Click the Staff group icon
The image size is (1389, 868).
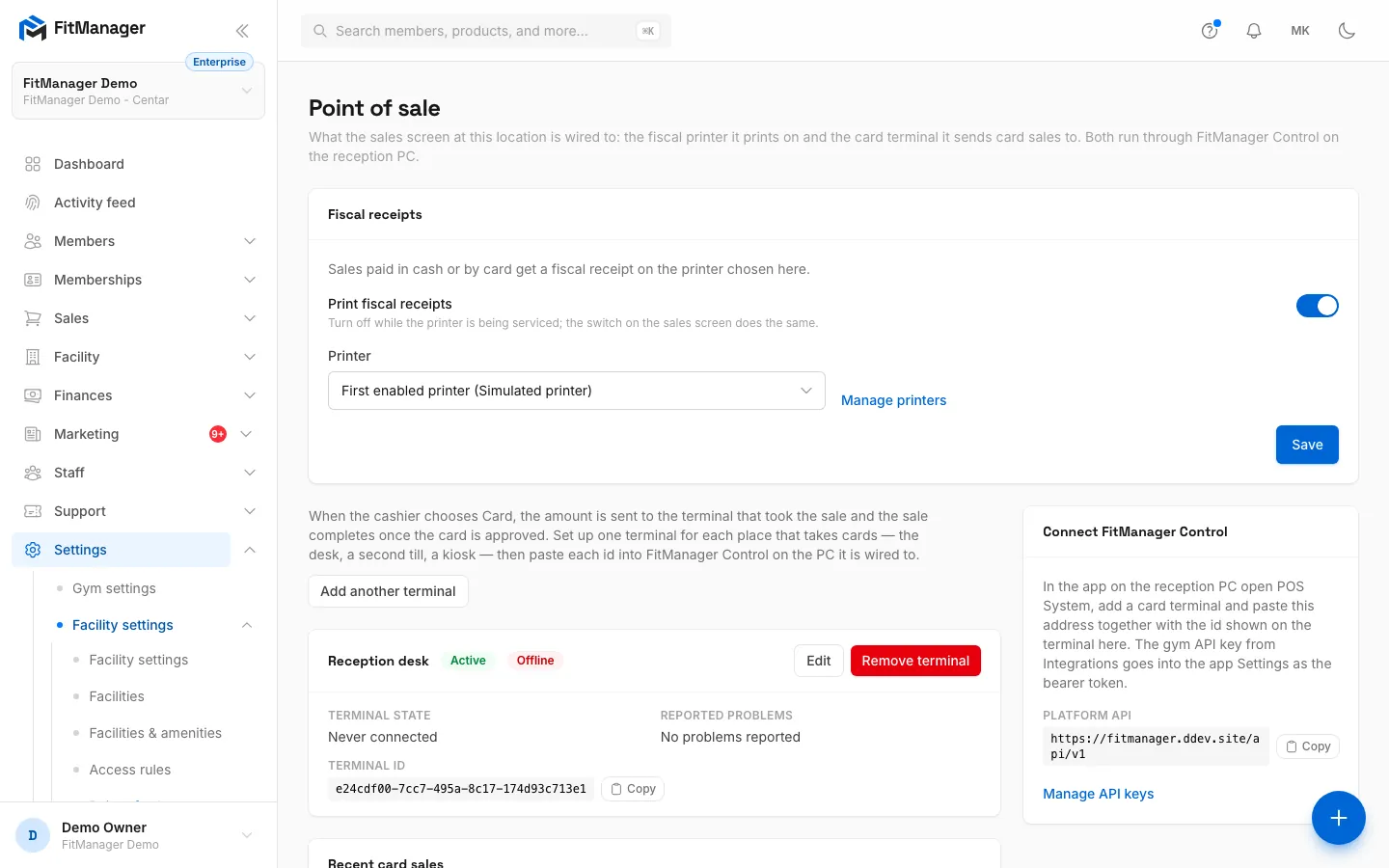33,473
